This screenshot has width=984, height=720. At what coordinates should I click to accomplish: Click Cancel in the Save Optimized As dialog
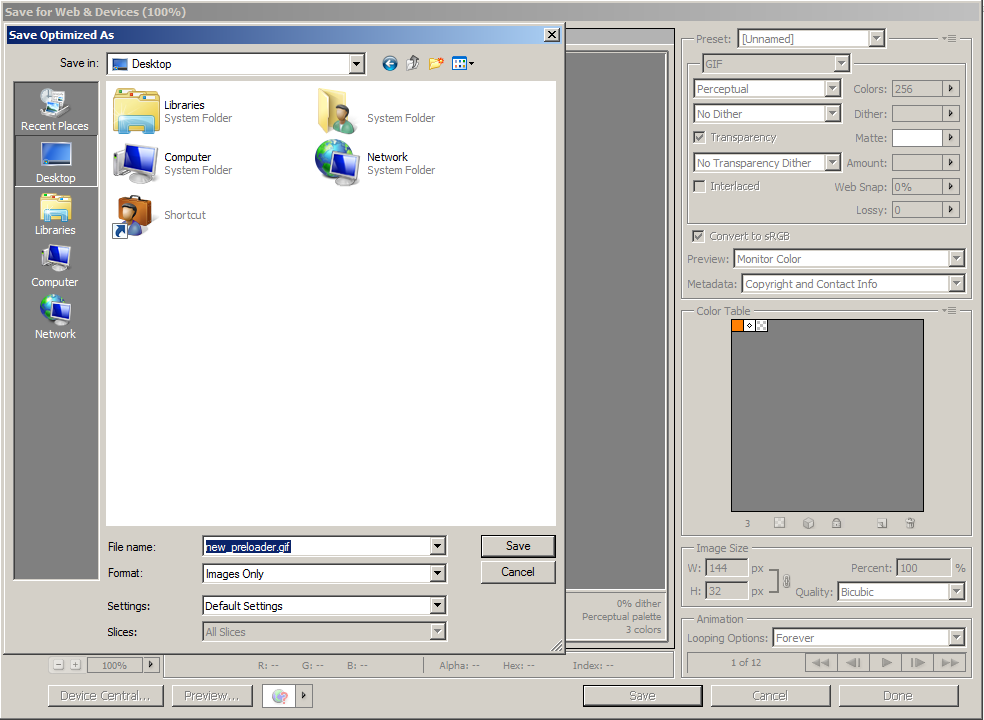pyautogui.click(x=518, y=572)
